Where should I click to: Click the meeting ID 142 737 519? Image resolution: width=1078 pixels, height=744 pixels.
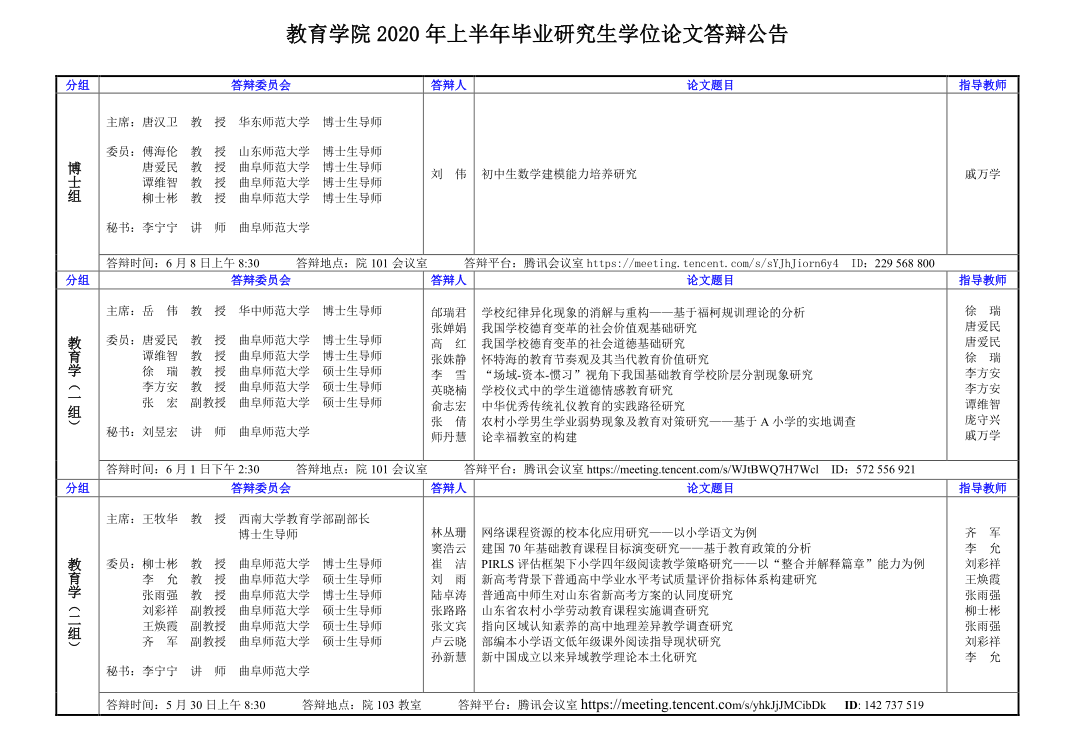pos(891,705)
